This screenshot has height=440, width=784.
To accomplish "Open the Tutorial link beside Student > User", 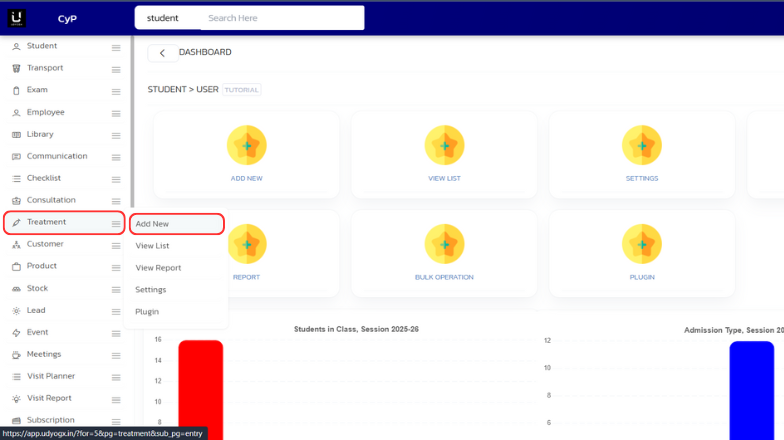I will [x=241, y=90].
